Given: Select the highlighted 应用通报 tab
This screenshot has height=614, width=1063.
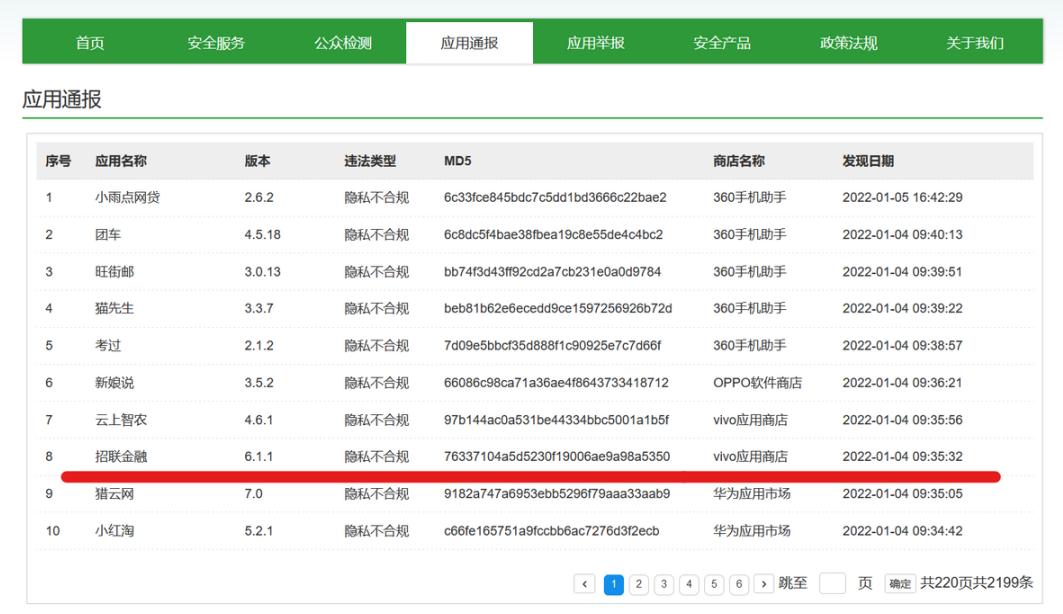Looking at the screenshot, I should click(x=468, y=42).
